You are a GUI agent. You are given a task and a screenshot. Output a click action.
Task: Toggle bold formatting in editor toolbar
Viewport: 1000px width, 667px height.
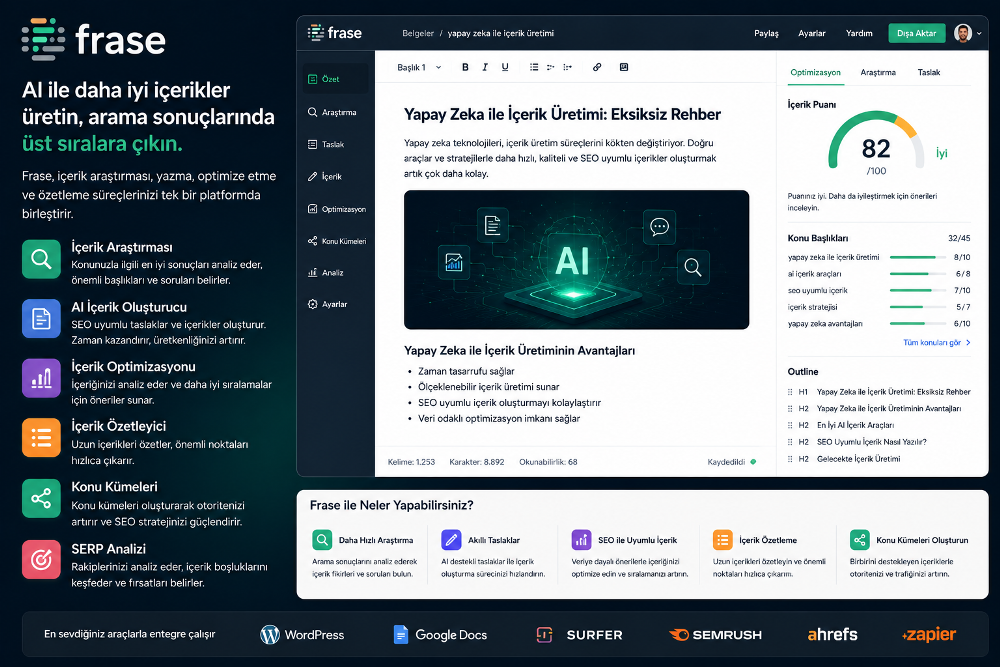click(465, 67)
